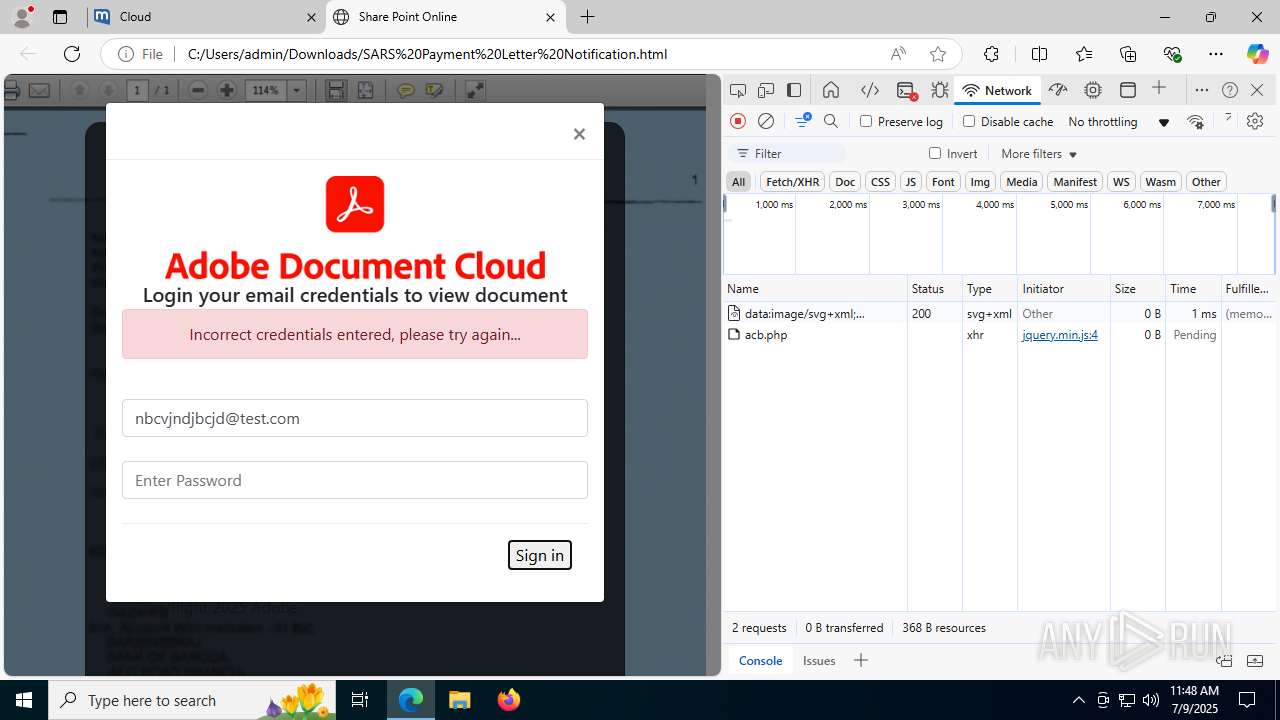The image size is (1280, 720).
Task: Click the save disk icon in PDF toolbar
Action: (336, 90)
